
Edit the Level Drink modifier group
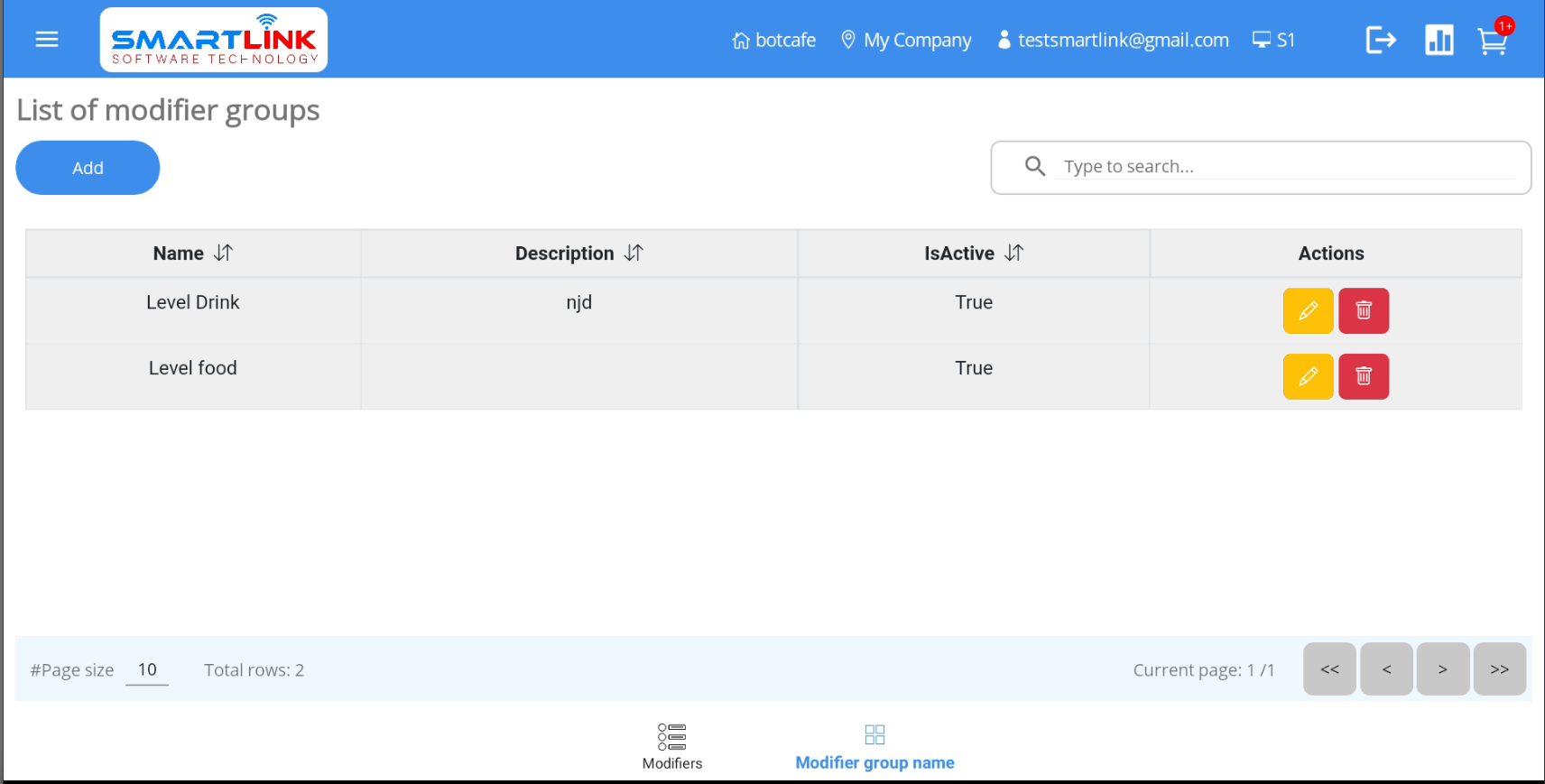[1308, 311]
